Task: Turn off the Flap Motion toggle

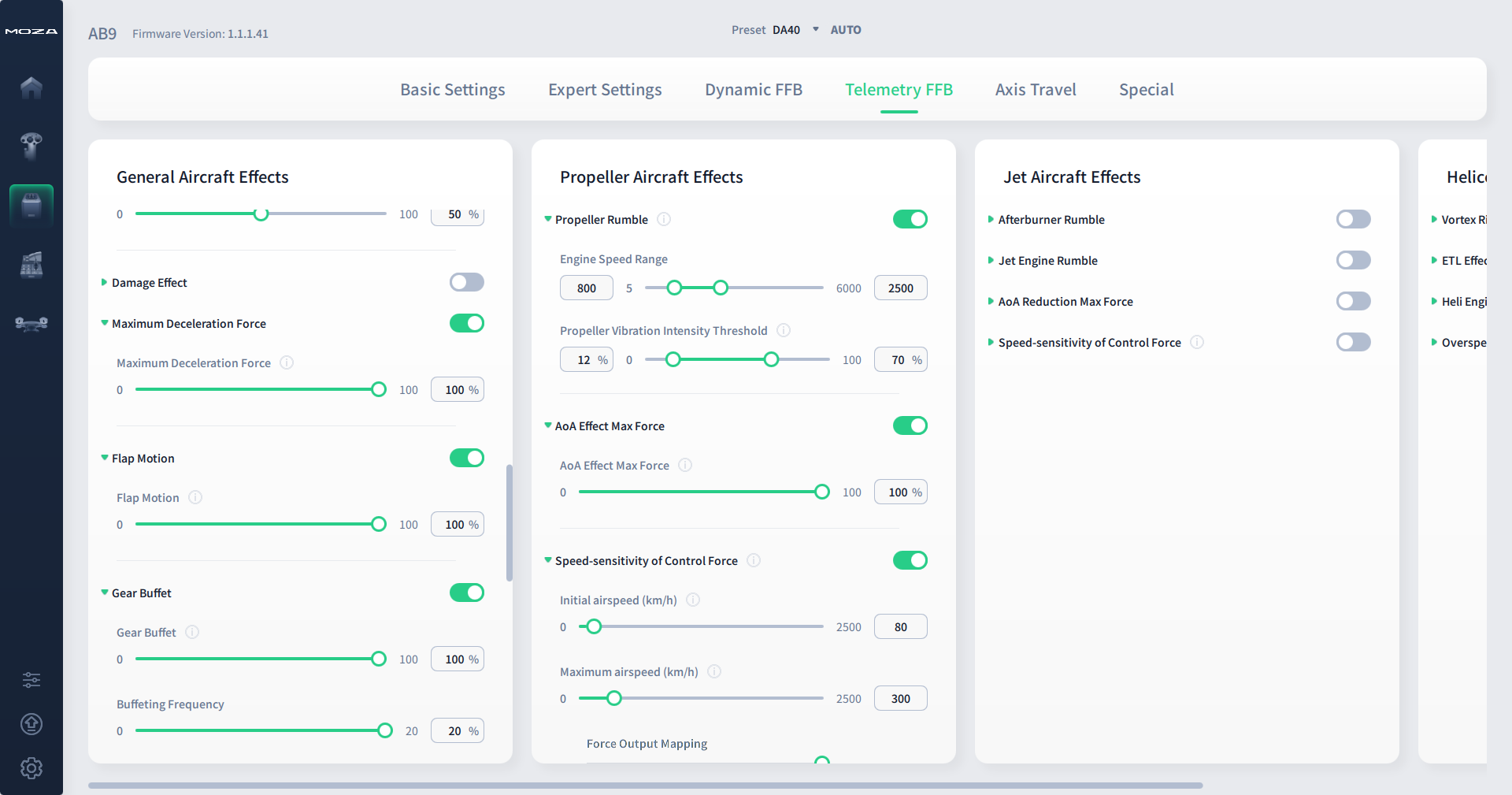Action: (x=467, y=458)
